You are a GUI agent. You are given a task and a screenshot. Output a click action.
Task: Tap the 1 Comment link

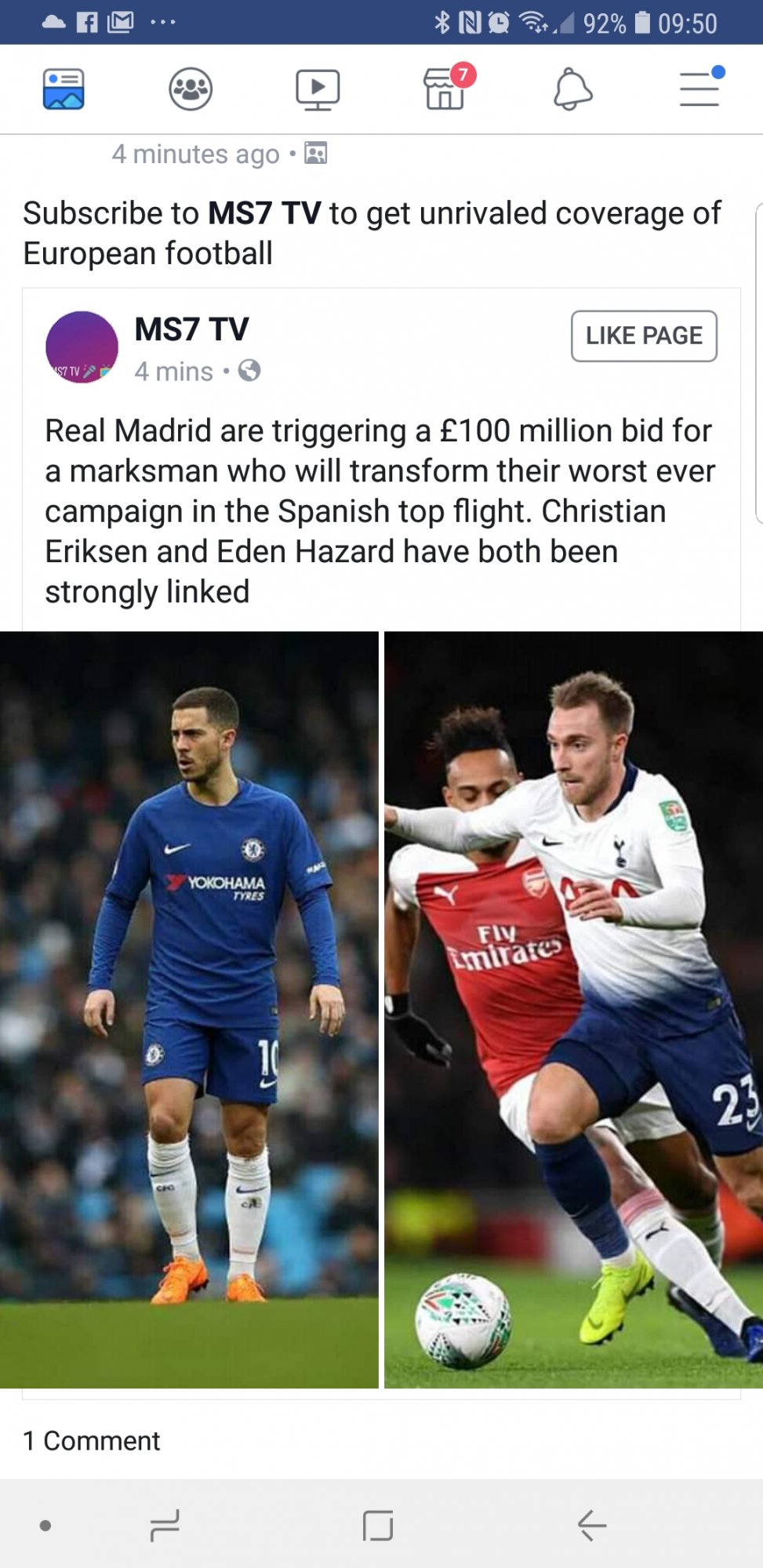click(x=92, y=1440)
